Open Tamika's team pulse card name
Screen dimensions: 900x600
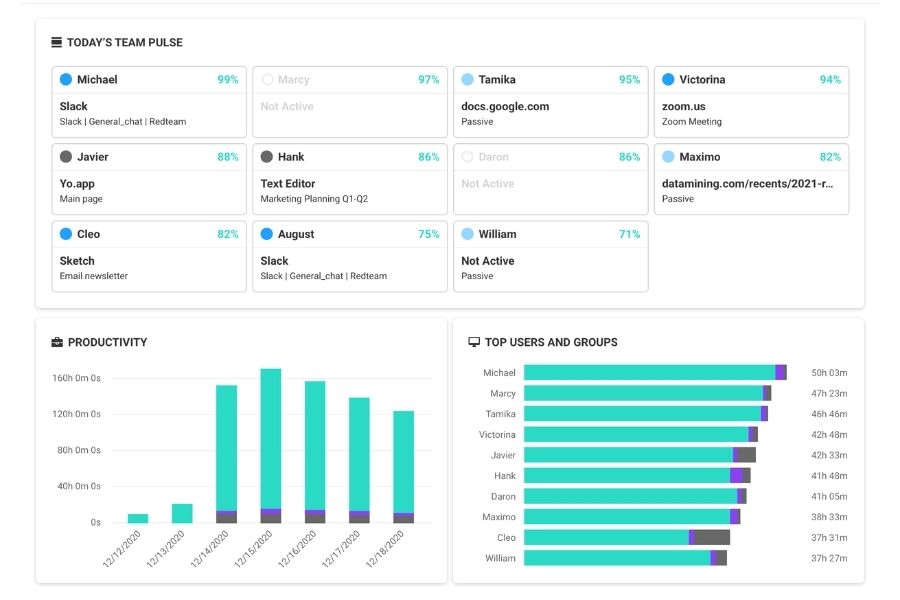497,79
